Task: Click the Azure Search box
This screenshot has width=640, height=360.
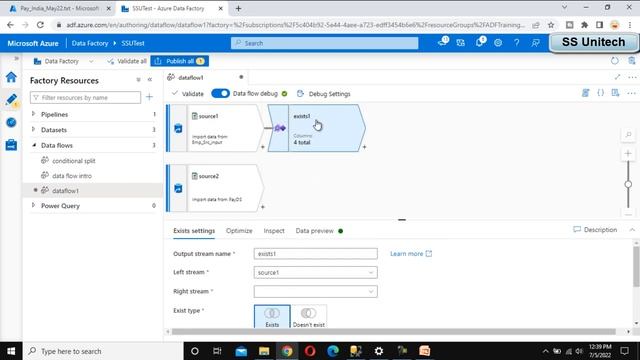Action: click(x=324, y=43)
